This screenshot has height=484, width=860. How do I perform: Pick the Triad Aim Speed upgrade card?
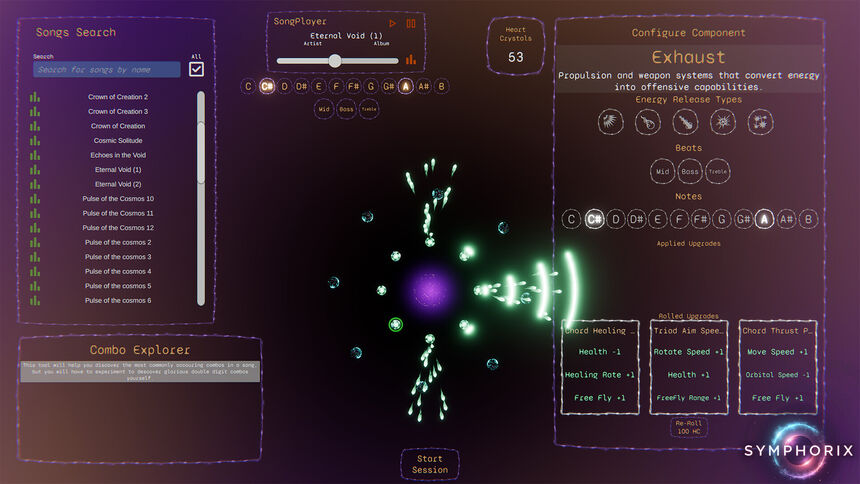(687, 367)
